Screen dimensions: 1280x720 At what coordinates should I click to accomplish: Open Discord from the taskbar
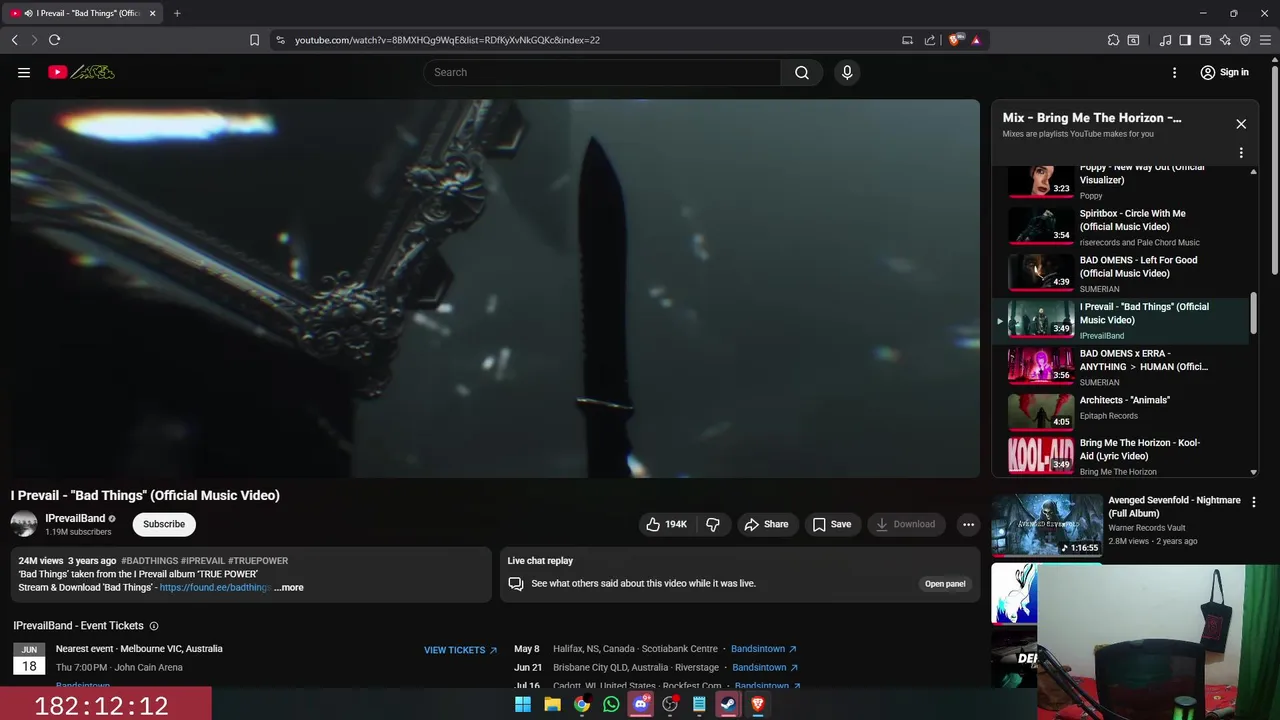pos(640,704)
